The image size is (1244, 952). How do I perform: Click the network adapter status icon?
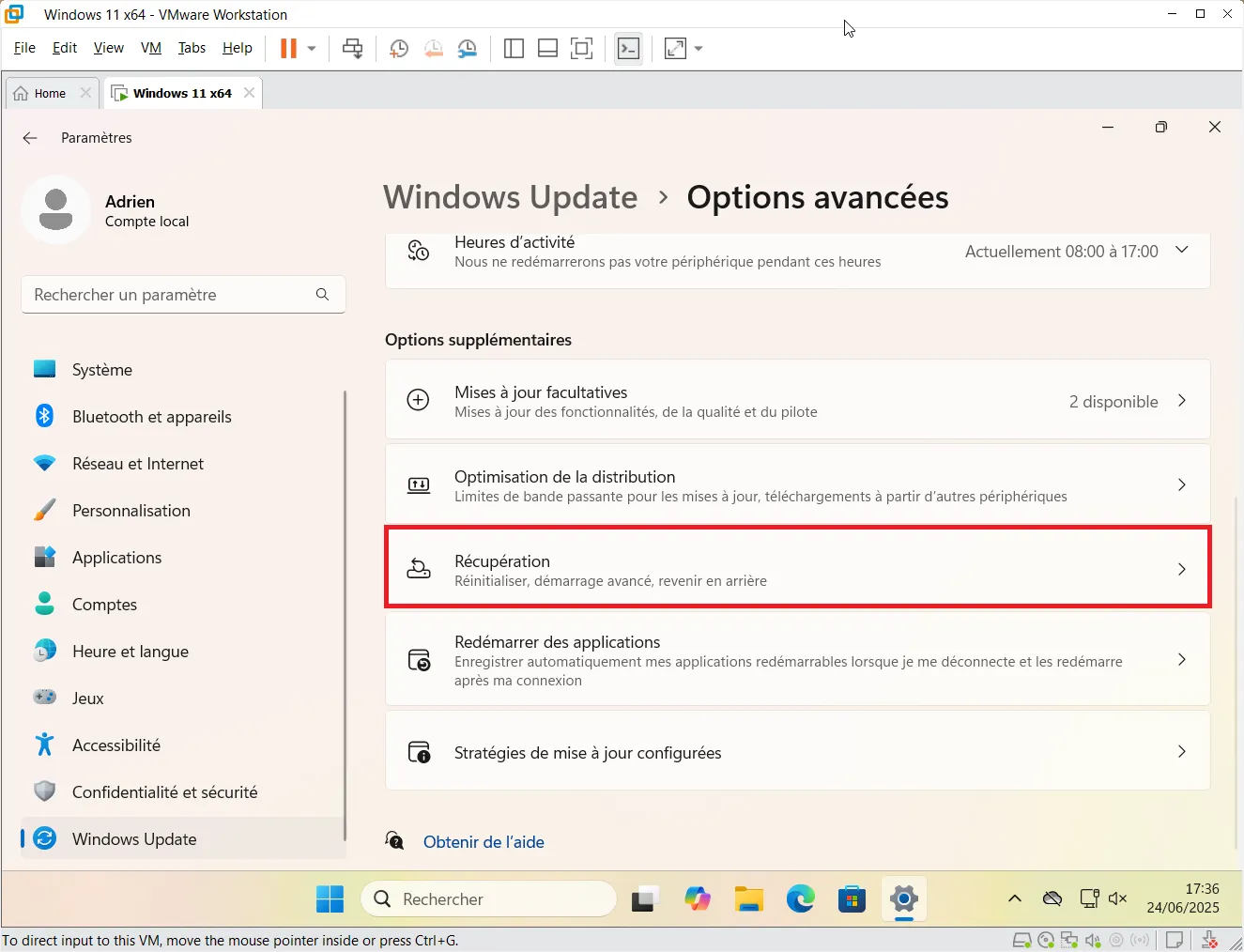(x=1069, y=940)
